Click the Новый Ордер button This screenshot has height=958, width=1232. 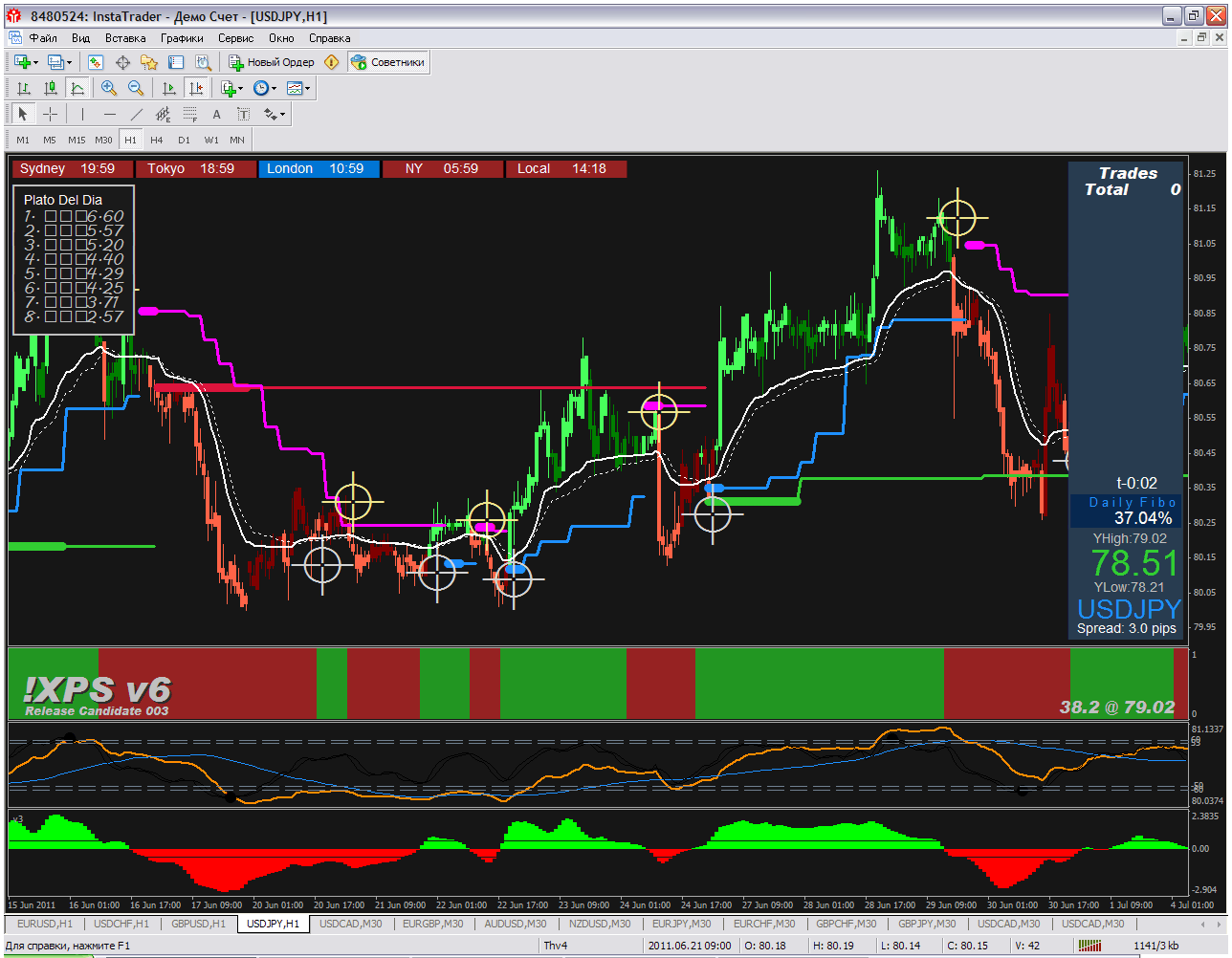(272, 62)
